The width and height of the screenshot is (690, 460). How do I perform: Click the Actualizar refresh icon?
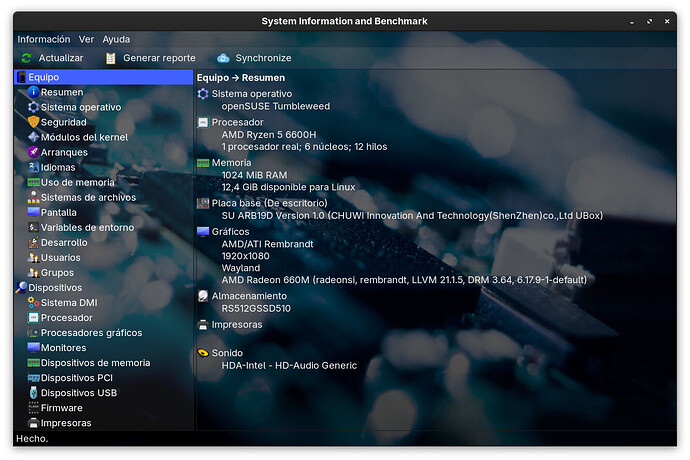pyautogui.click(x=26, y=58)
